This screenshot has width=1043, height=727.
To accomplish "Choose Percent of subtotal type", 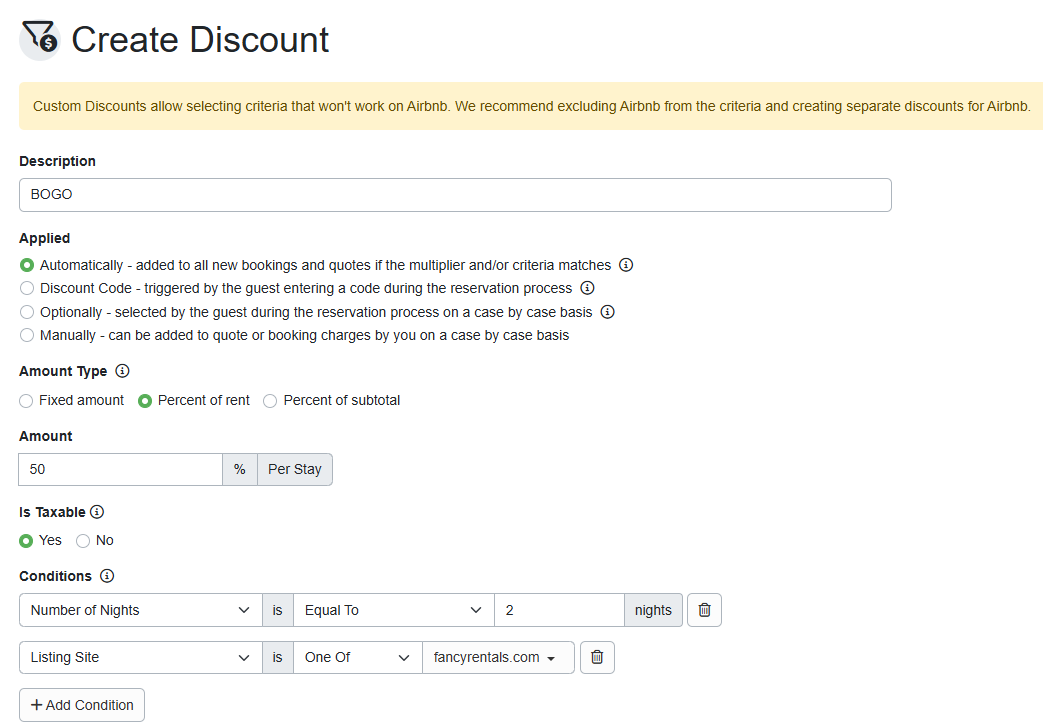I will point(270,401).
